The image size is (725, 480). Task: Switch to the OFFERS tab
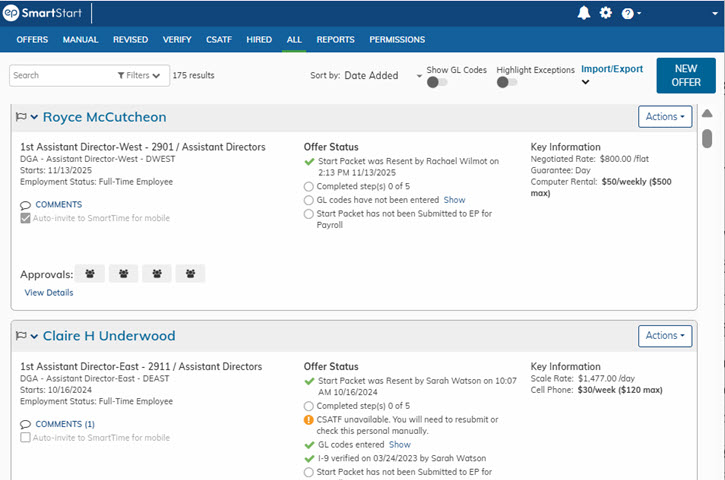point(32,40)
